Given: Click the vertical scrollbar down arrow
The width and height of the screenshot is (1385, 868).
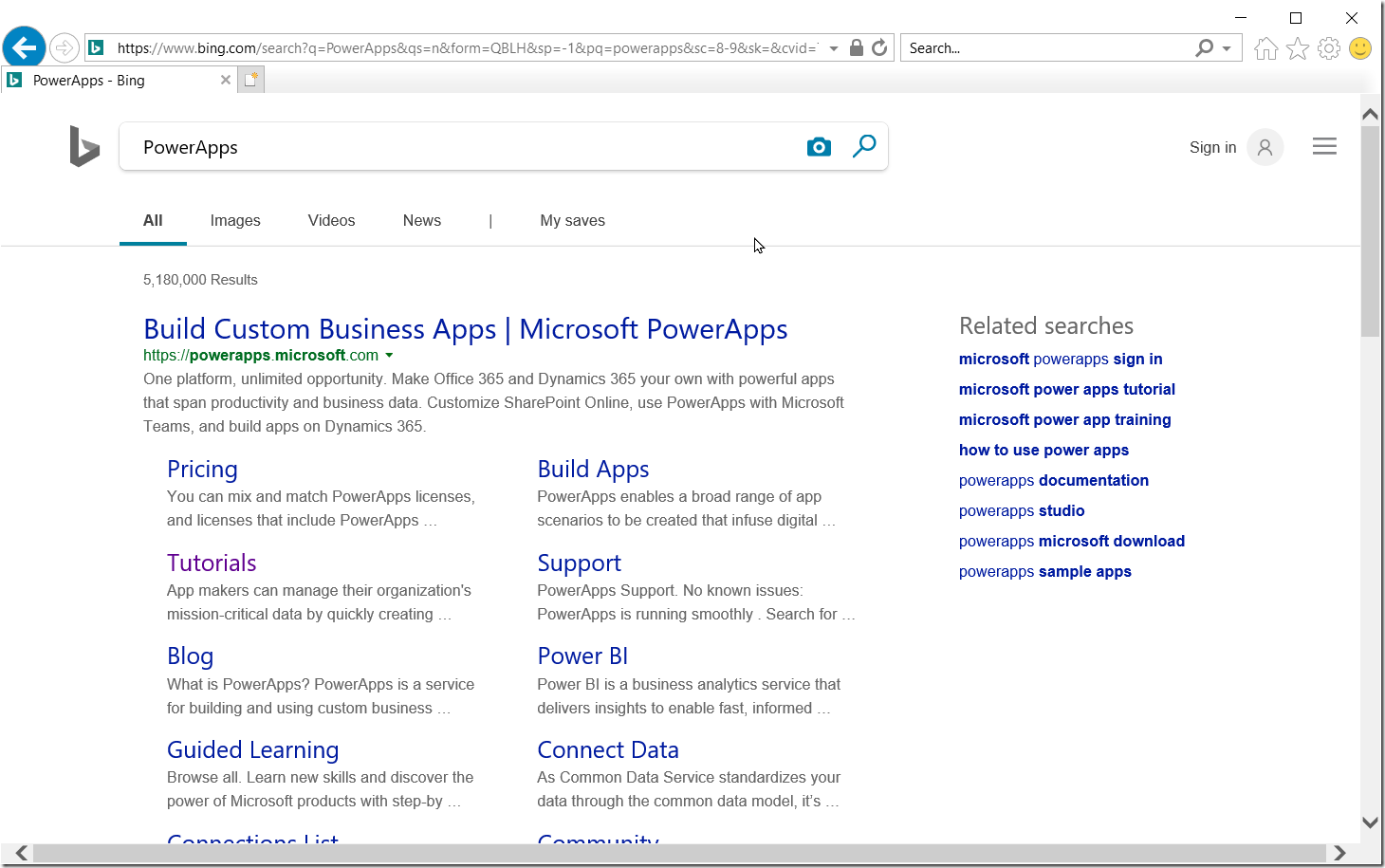Looking at the screenshot, I should [1370, 822].
